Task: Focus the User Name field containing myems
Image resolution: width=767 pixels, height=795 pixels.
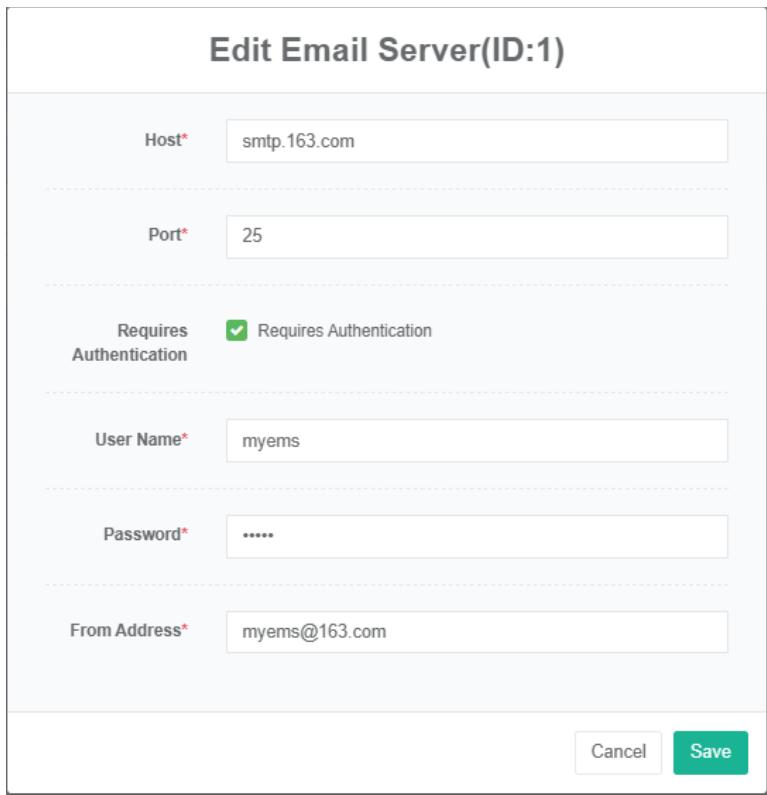Action: pyautogui.click(x=476, y=440)
